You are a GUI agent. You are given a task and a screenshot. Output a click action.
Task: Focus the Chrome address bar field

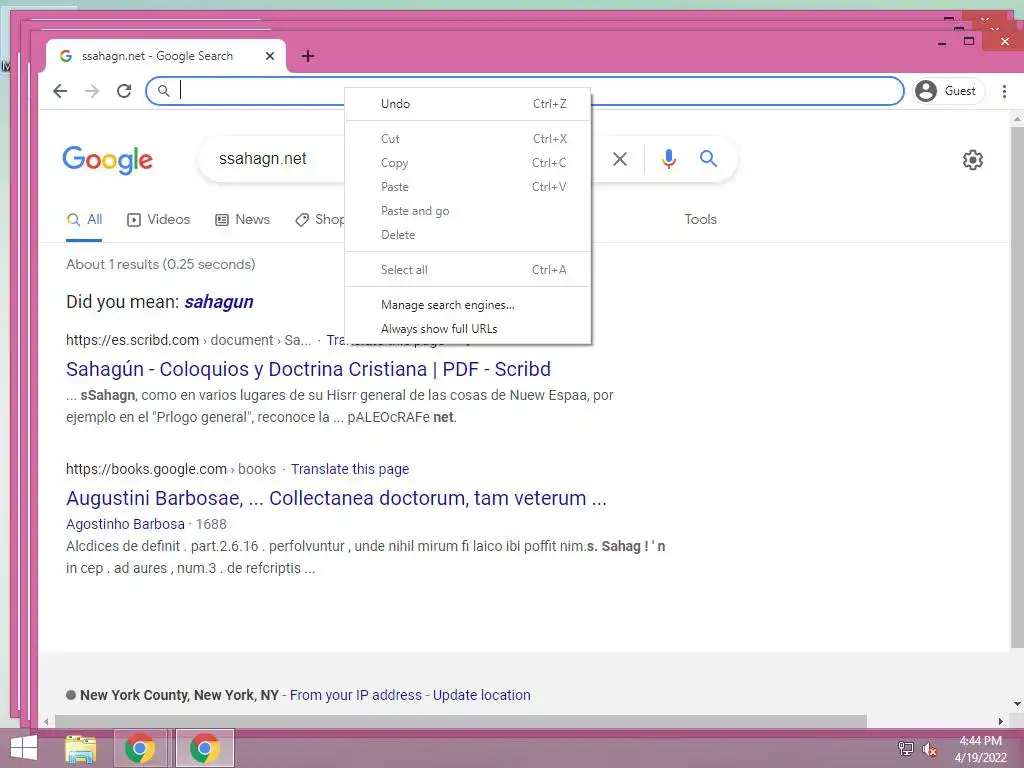(524, 91)
